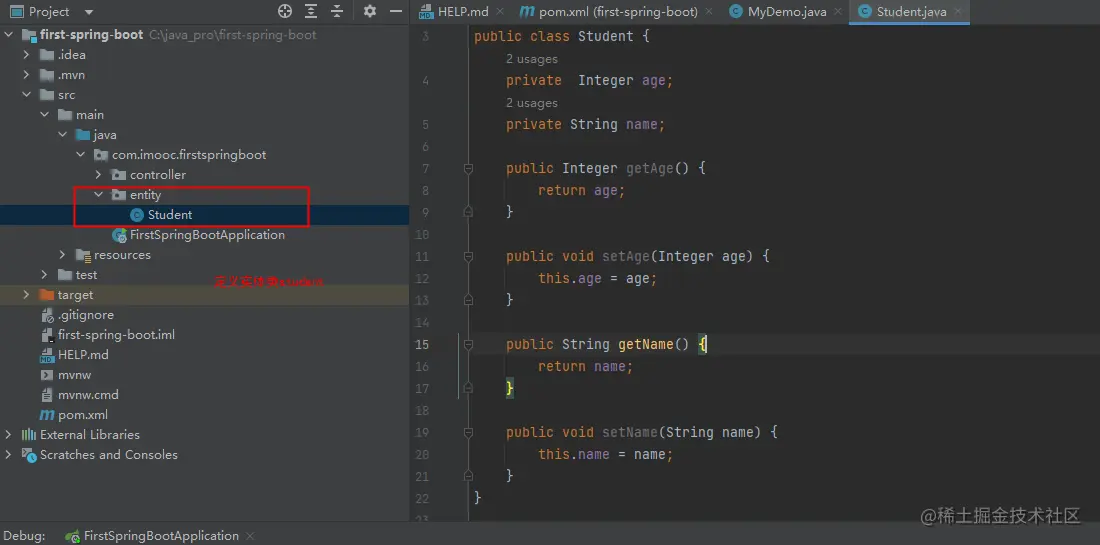Switch to the HELP.md editor tab
The image size is (1100, 545).
pos(463,12)
